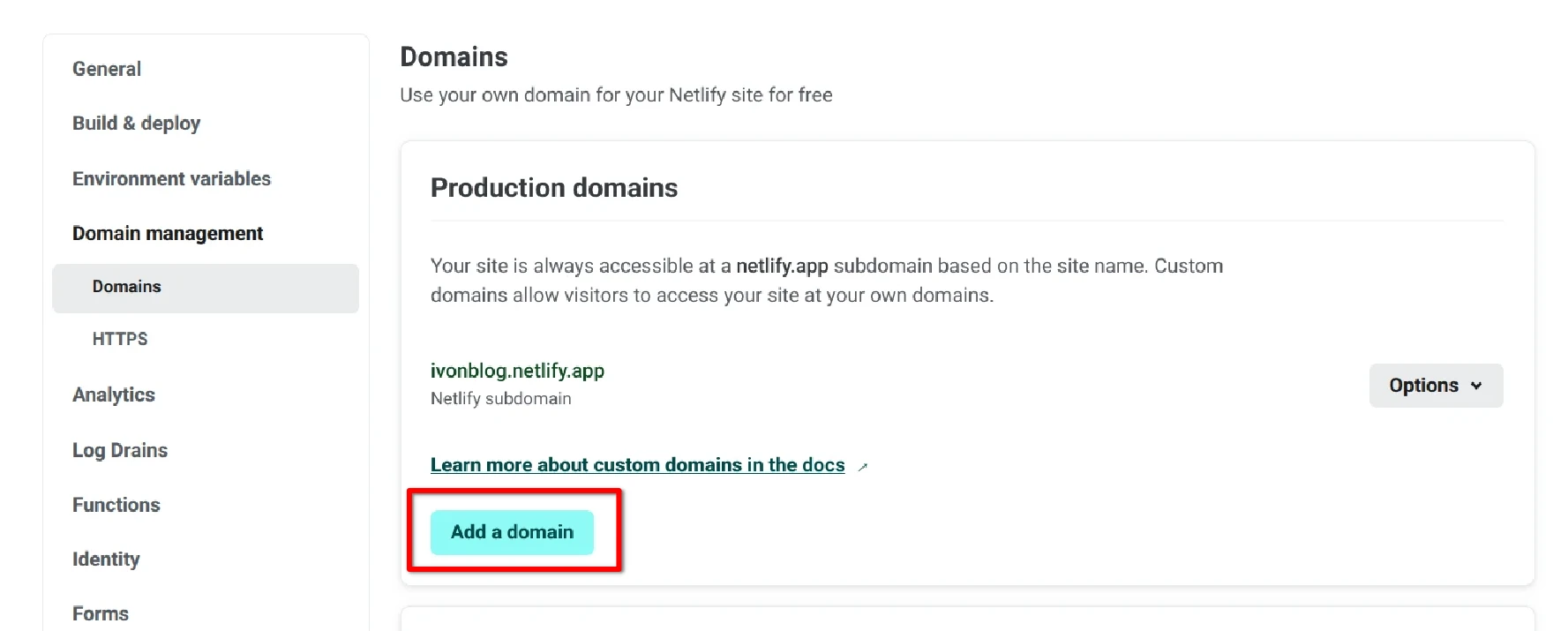The height and width of the screenshot is (631, 1568).
Task: Expand the Domain management sidebar section
Action: coord(168,234)
